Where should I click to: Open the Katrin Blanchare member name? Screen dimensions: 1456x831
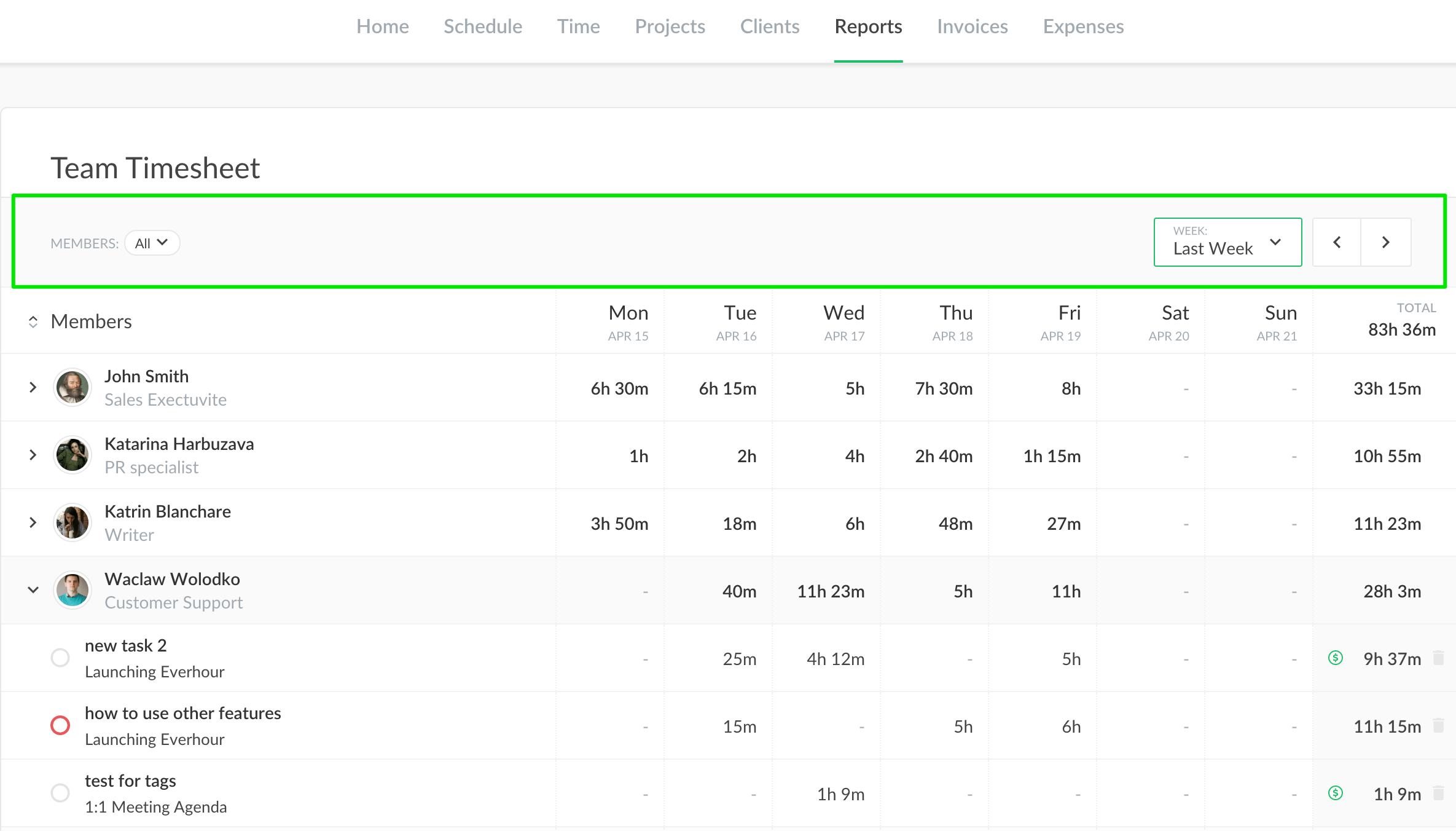[168, 511]
